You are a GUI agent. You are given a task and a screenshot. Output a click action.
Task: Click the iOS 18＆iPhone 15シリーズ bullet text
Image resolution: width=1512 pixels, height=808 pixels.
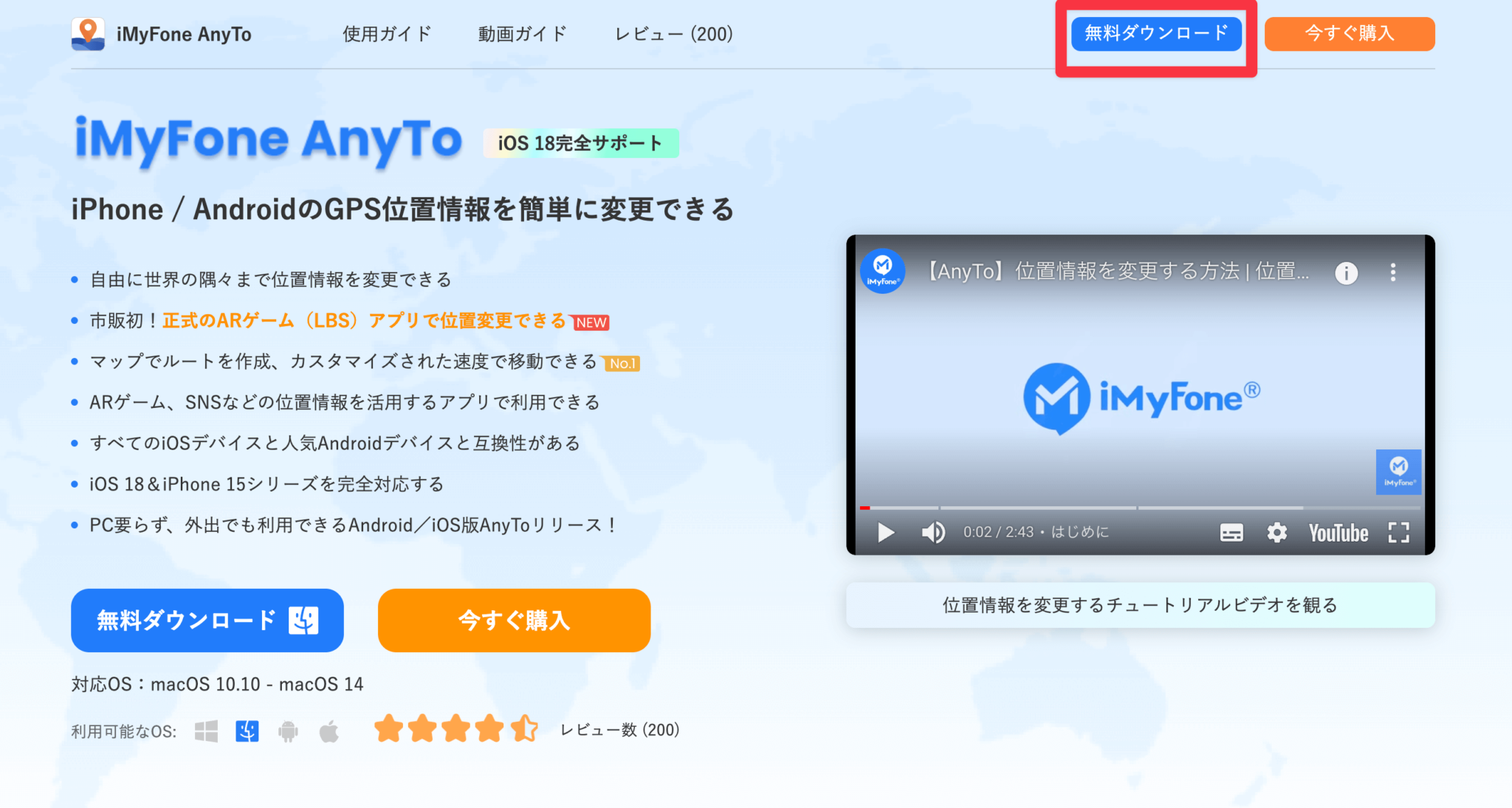tap(267, 484)
